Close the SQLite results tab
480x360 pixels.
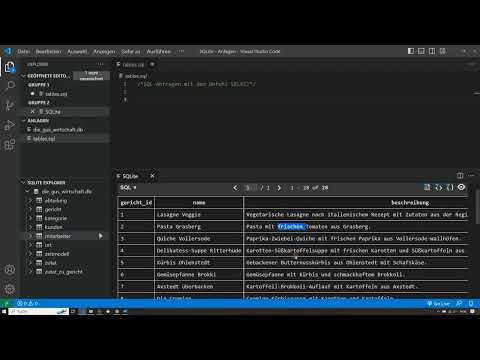[152, 176]
